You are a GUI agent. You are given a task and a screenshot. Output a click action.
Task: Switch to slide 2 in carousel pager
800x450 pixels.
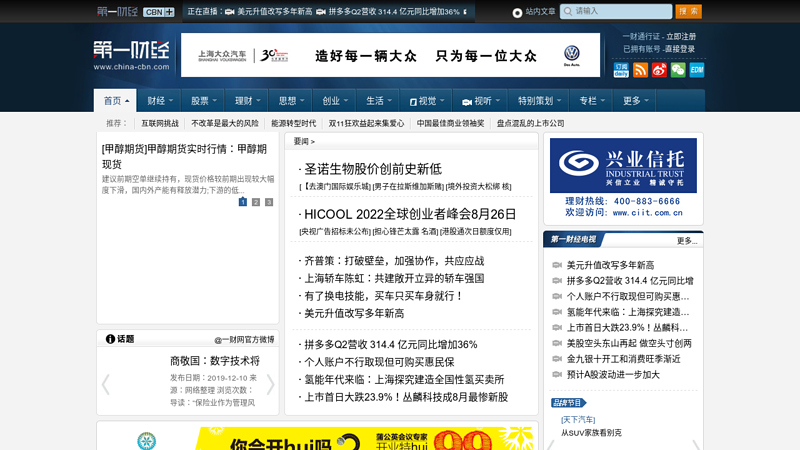[256, 202]
